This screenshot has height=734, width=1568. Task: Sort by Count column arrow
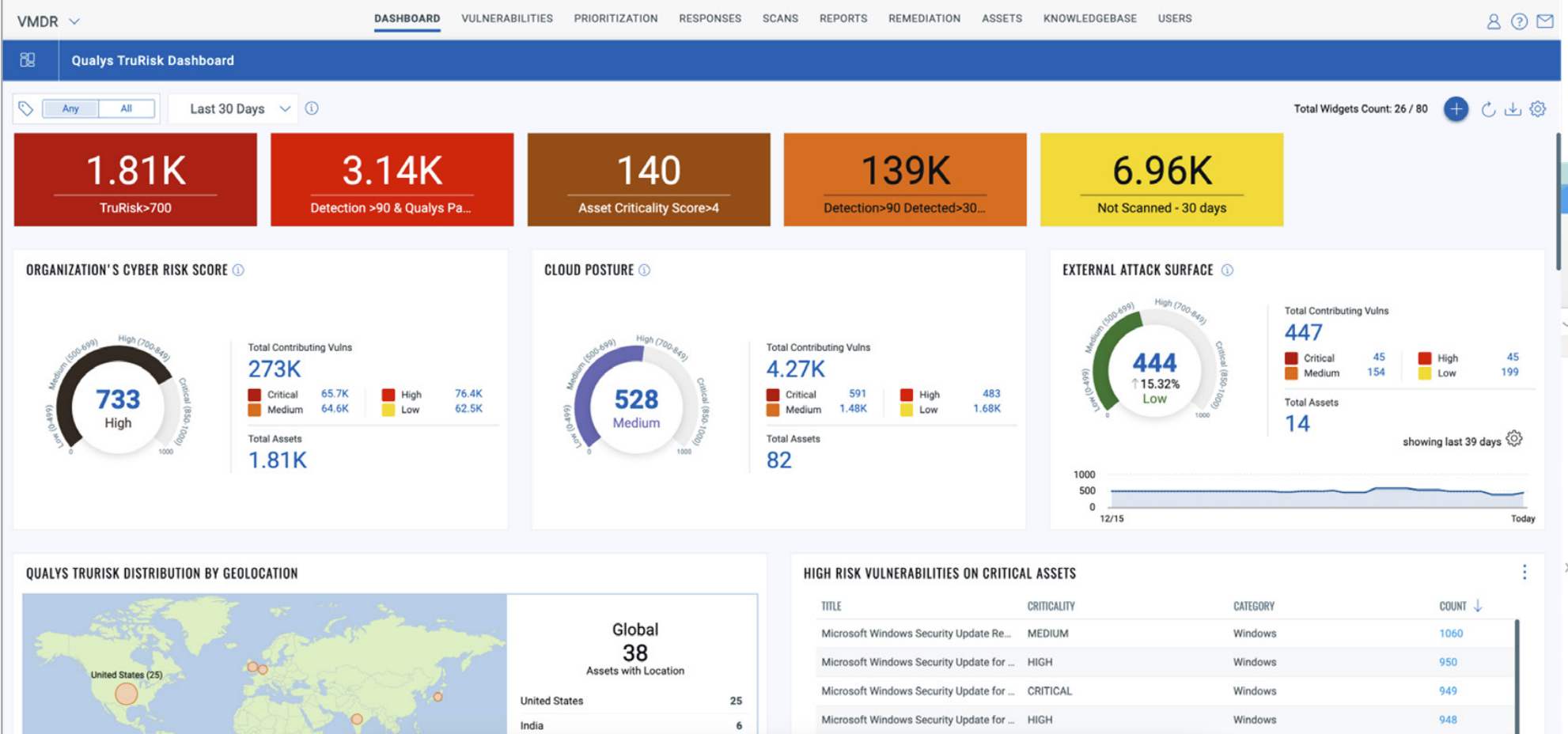point(1478,606)
